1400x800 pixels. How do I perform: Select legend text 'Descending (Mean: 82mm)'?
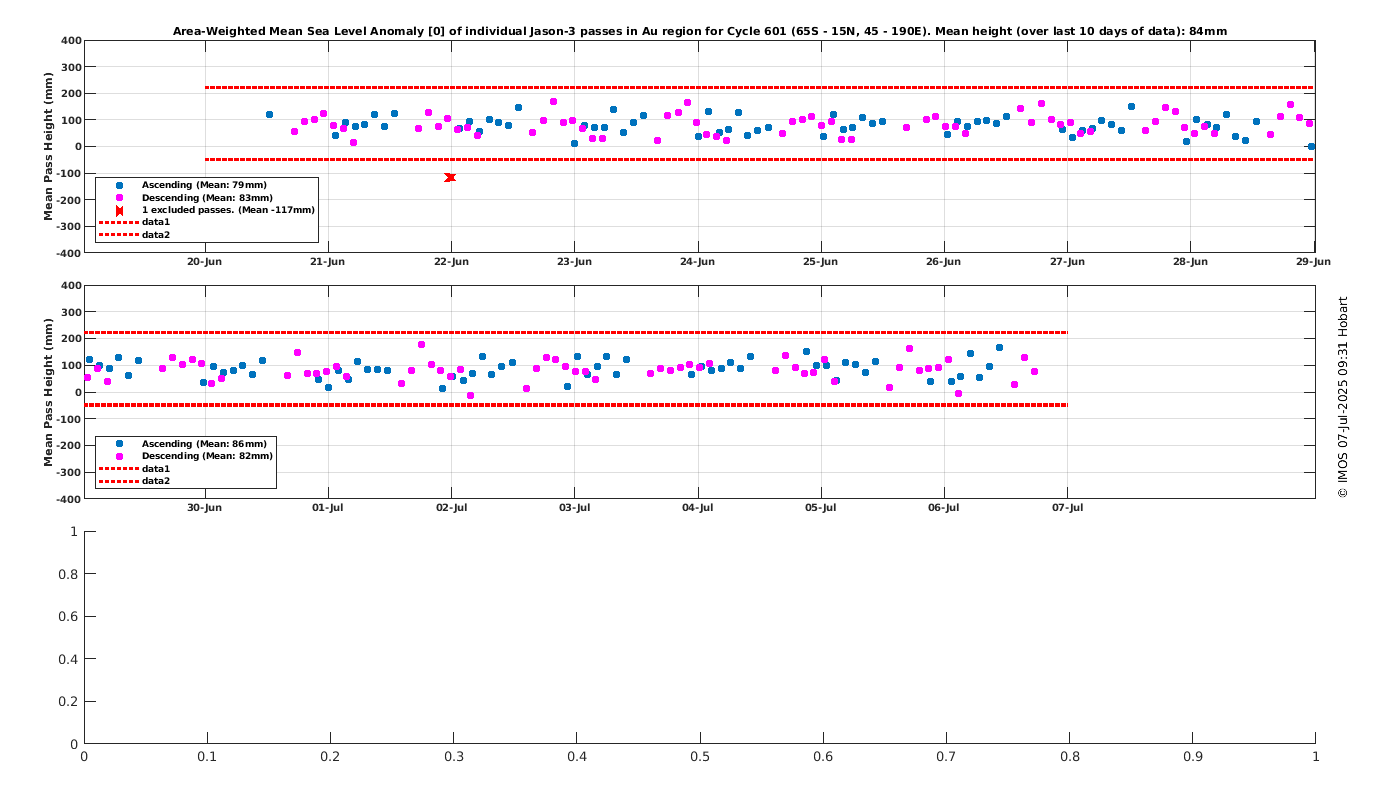(207, 456)
